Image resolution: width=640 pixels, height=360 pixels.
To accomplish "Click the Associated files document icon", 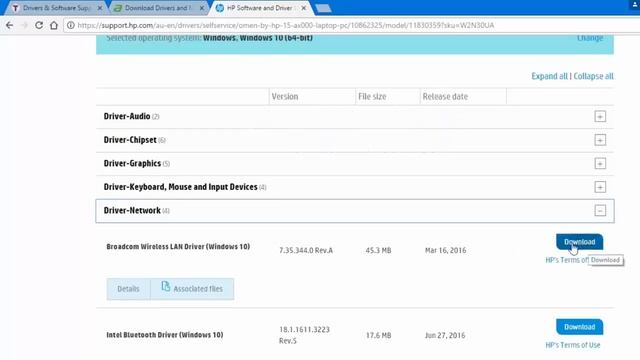I will (x=165, y=287).
